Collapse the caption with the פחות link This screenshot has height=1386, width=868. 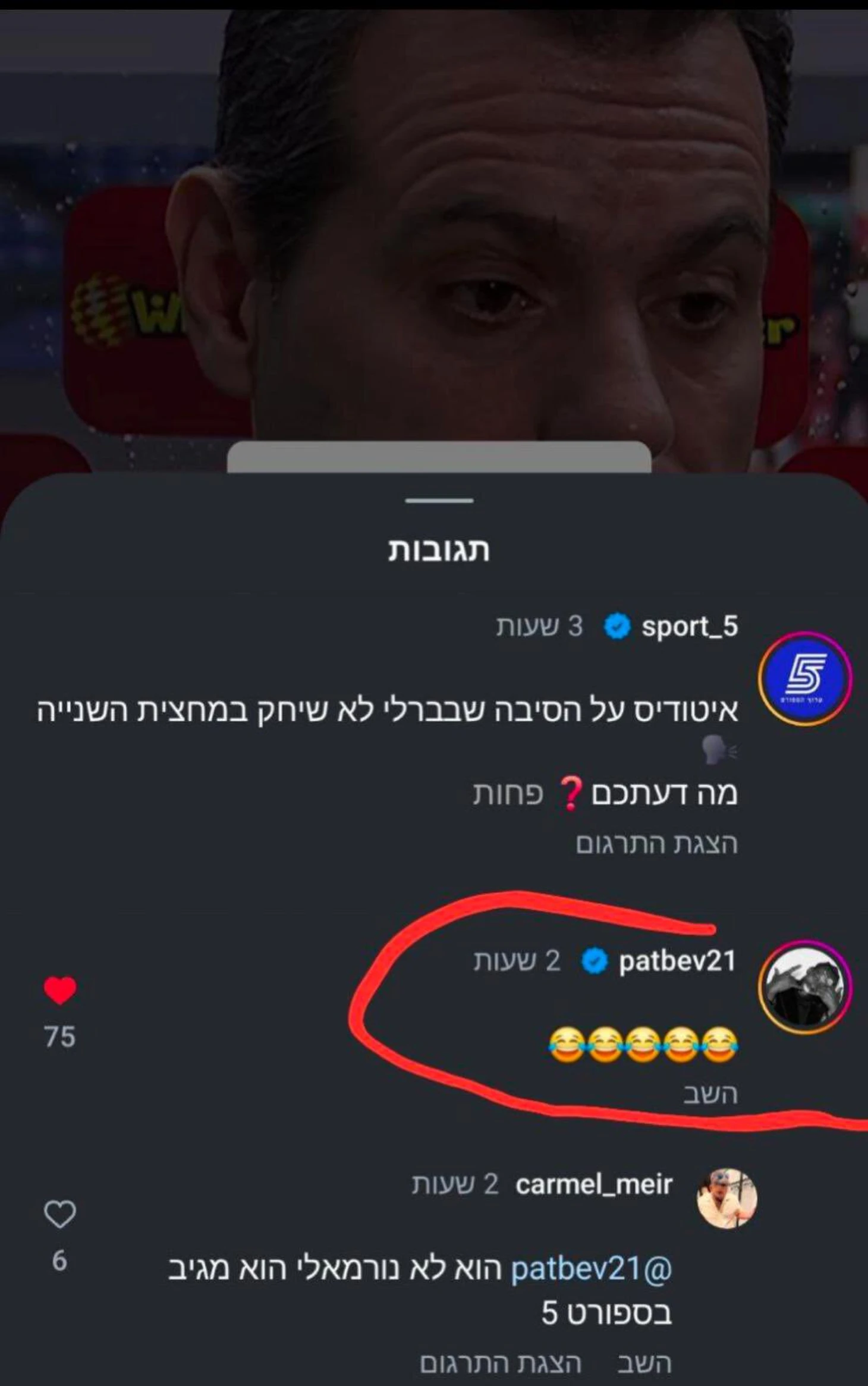click(x=508, y=794)
